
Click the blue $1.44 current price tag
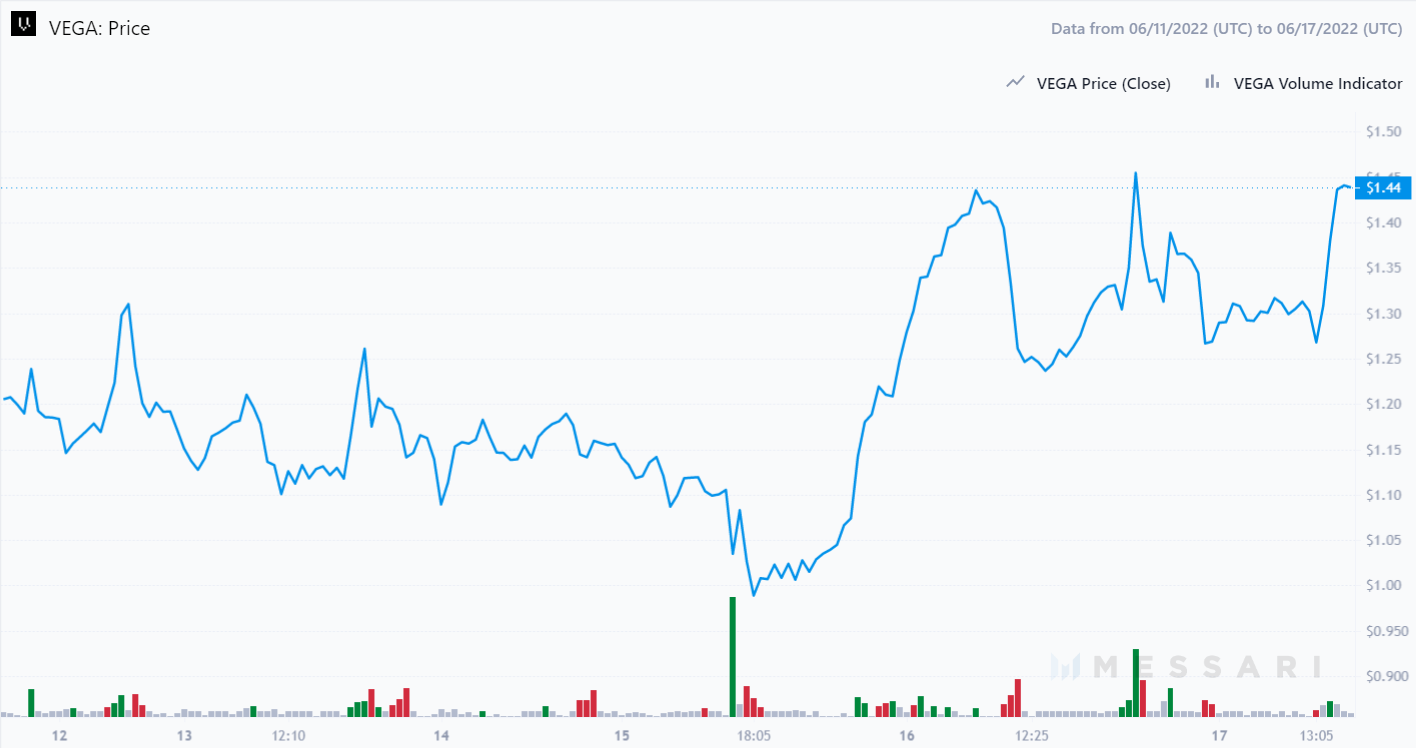click(x=1383, y=188)
